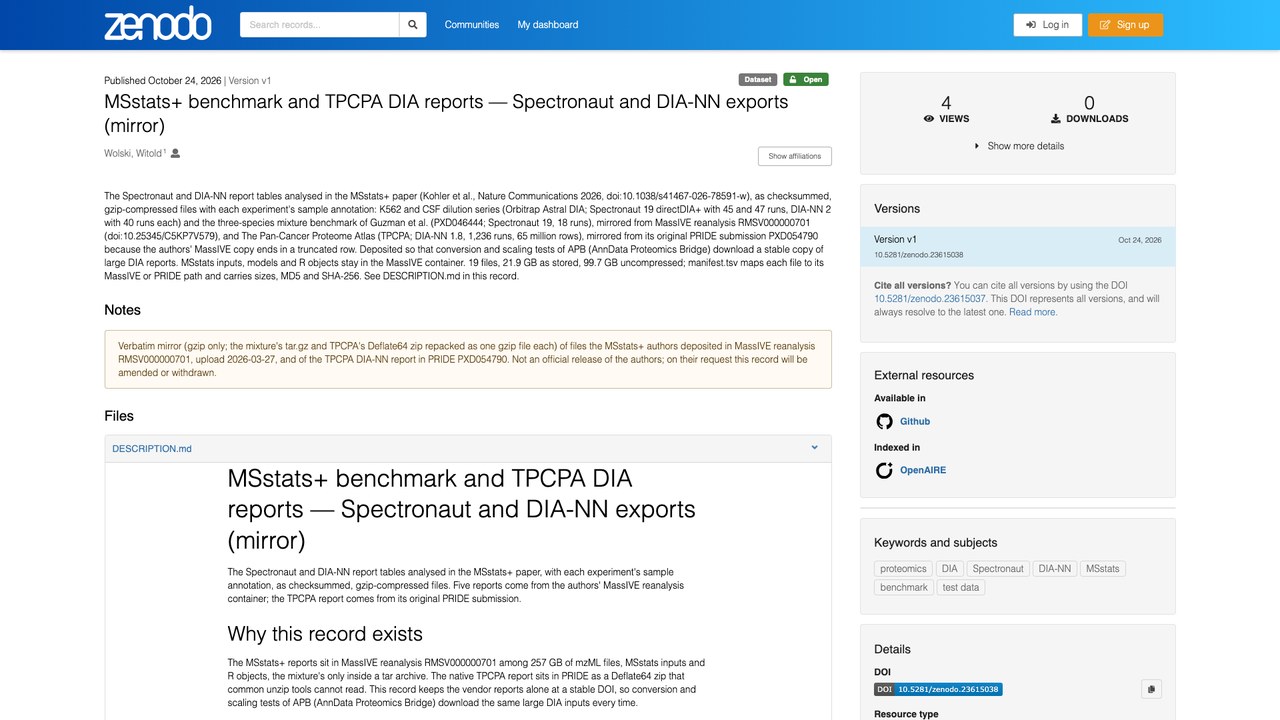This screenshot has width=1280, height=720.
Task: Click the 'External resources' heading
Action: click(x=924, y=376)
